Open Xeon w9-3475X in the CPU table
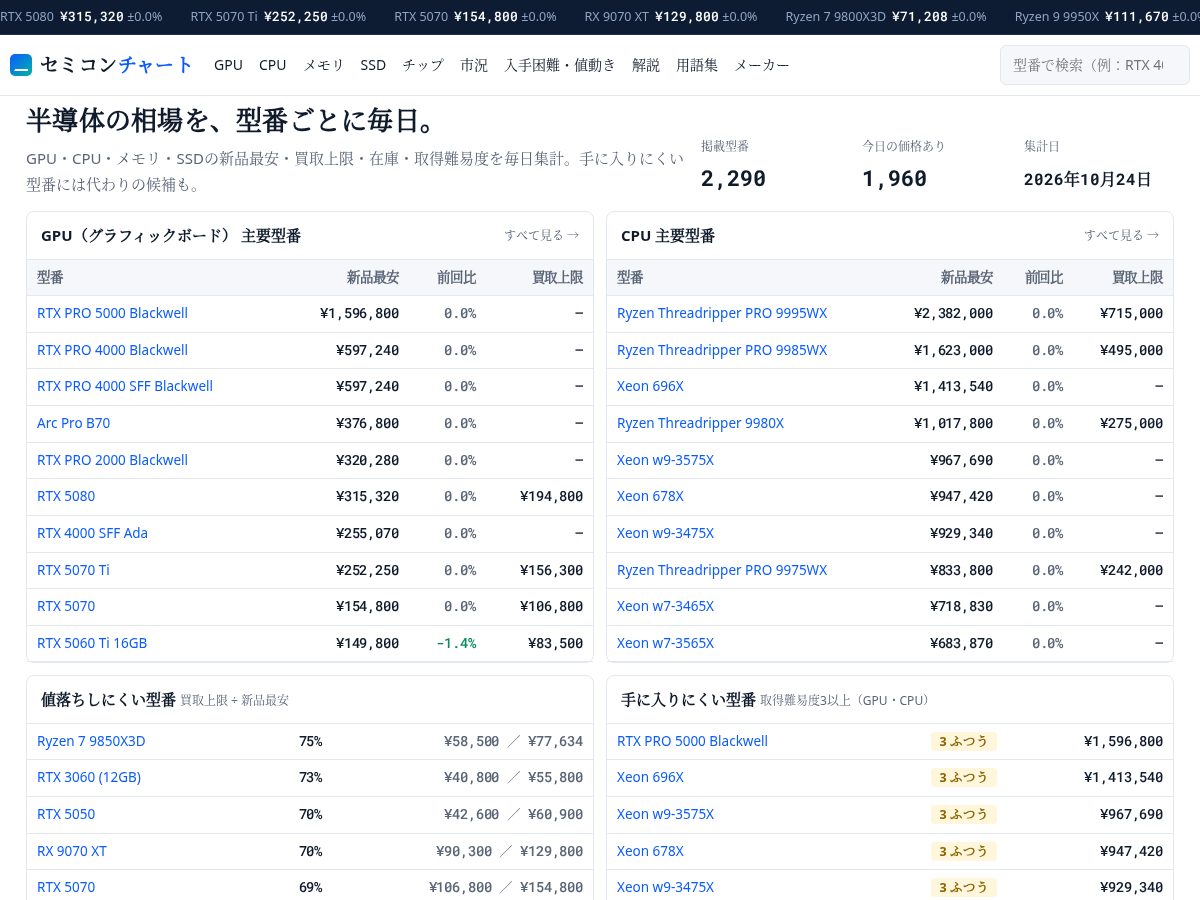 point(665,533)
